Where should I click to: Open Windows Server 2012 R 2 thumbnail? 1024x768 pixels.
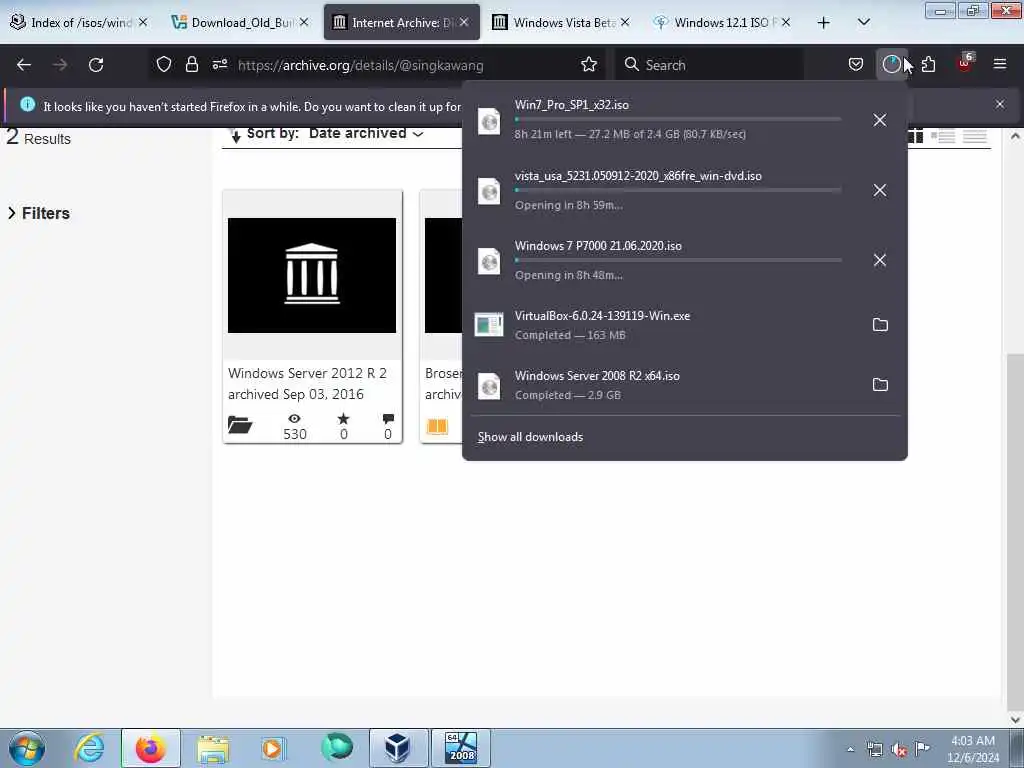(312, 275)
